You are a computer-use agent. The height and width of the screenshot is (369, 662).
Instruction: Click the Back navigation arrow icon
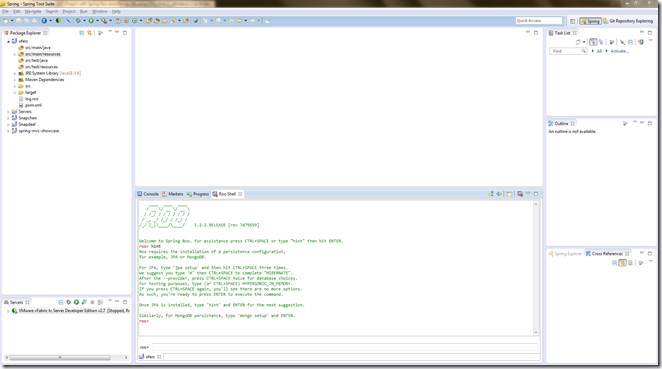[239, 21]
